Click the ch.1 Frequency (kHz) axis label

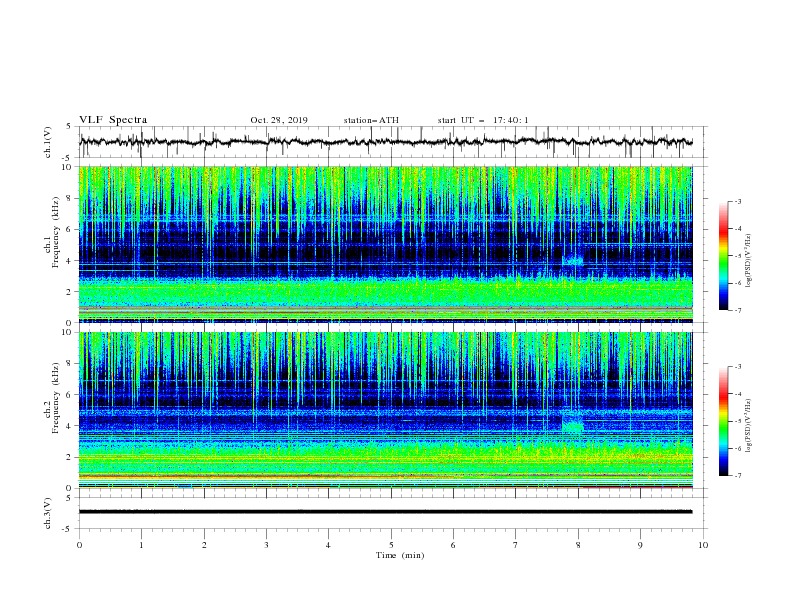pyautogui.click(x=52, y=232)
